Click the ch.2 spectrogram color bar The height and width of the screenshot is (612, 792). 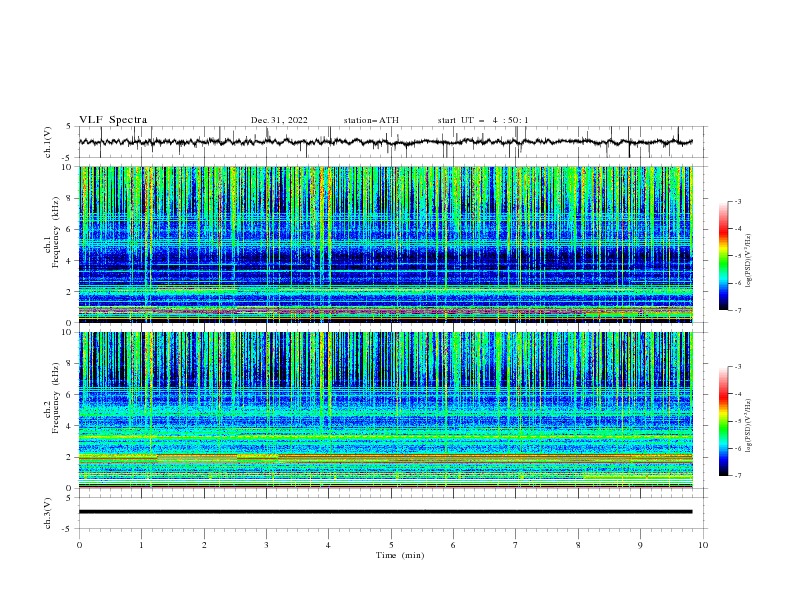coord(723,421)
